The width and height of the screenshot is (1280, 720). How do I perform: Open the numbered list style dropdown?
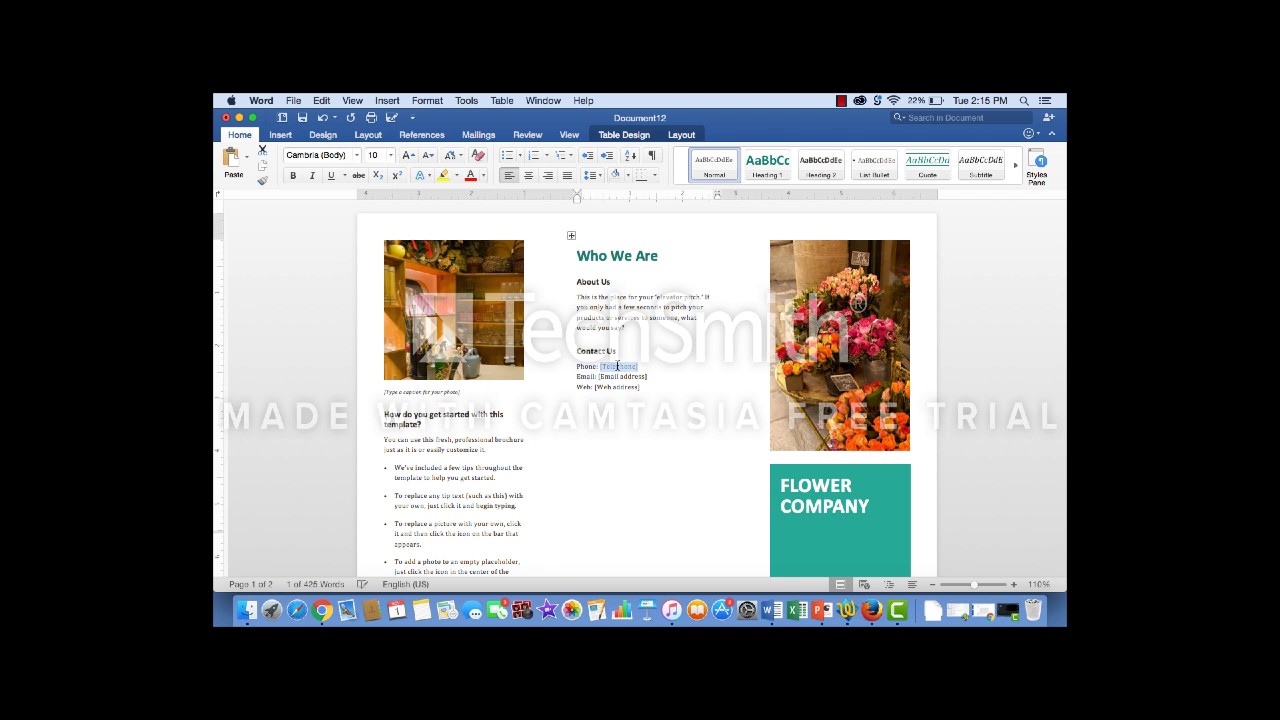548,155
